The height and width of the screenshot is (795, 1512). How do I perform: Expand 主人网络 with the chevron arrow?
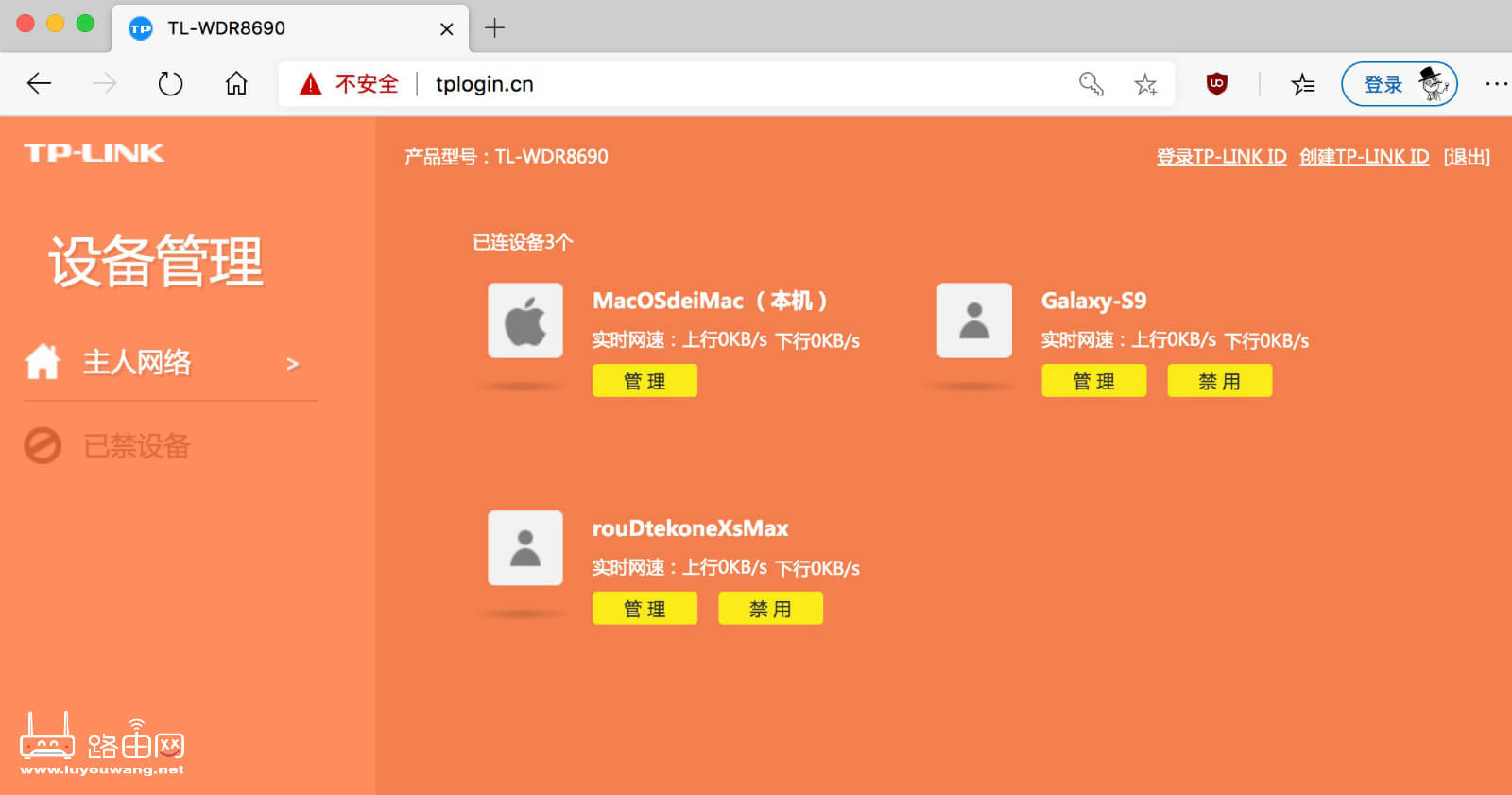click(293, 364)
